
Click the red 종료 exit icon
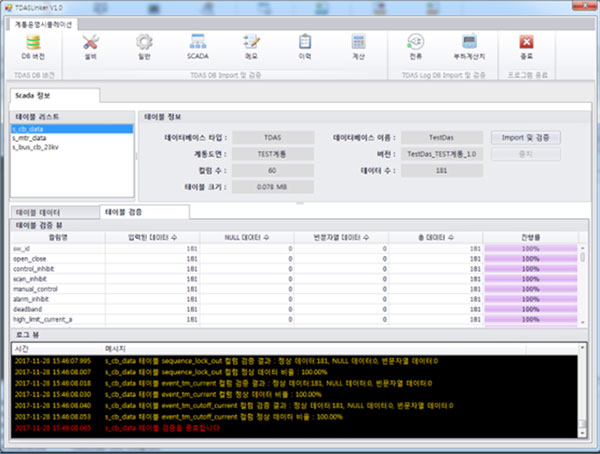click(526, 45)
